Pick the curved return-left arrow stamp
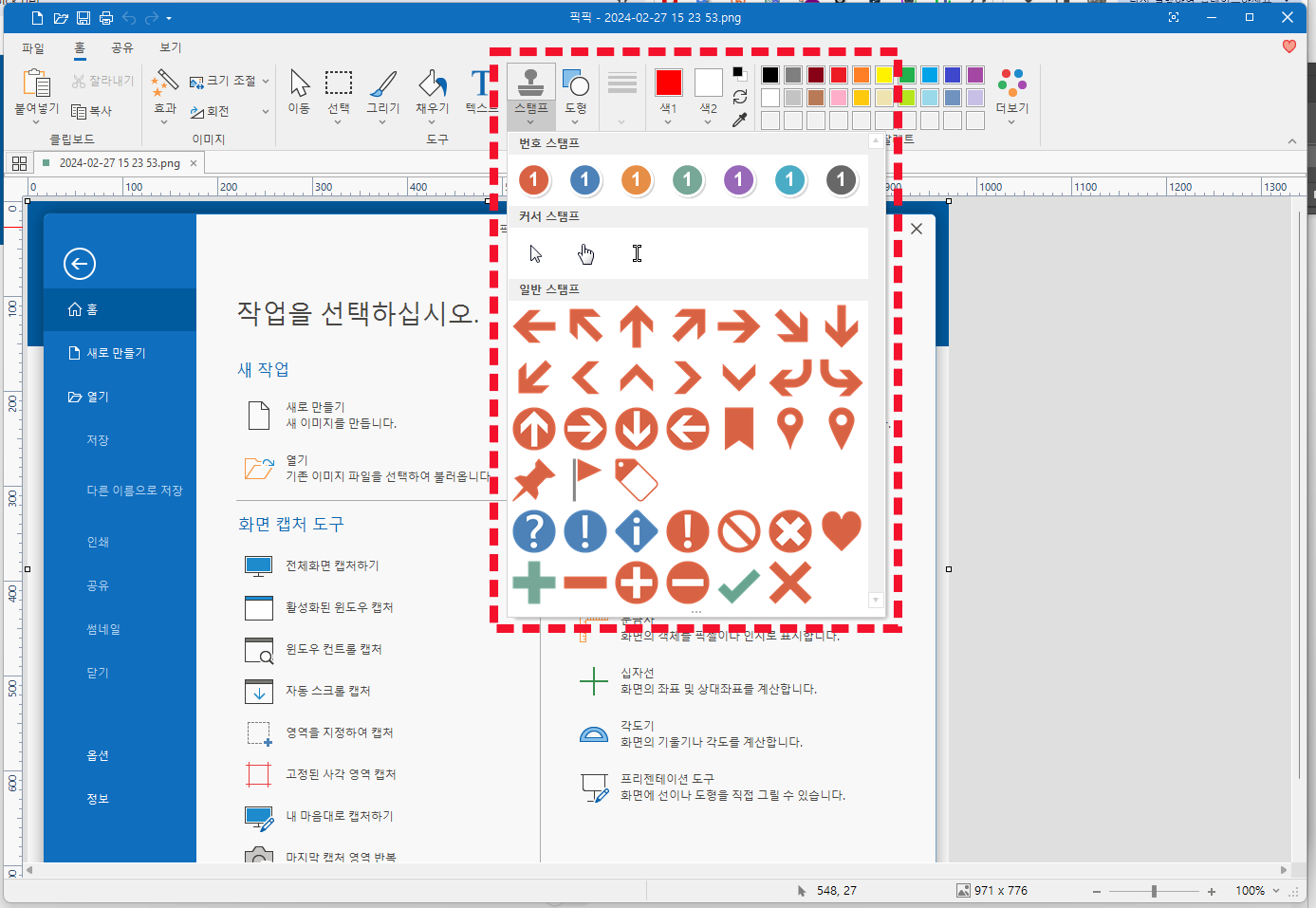 790,378
